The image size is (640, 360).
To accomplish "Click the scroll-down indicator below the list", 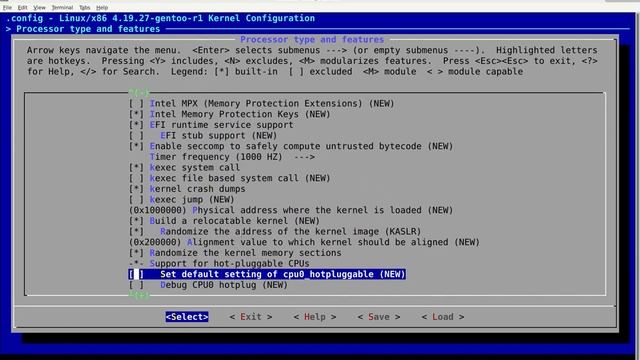I will point(139,295).
